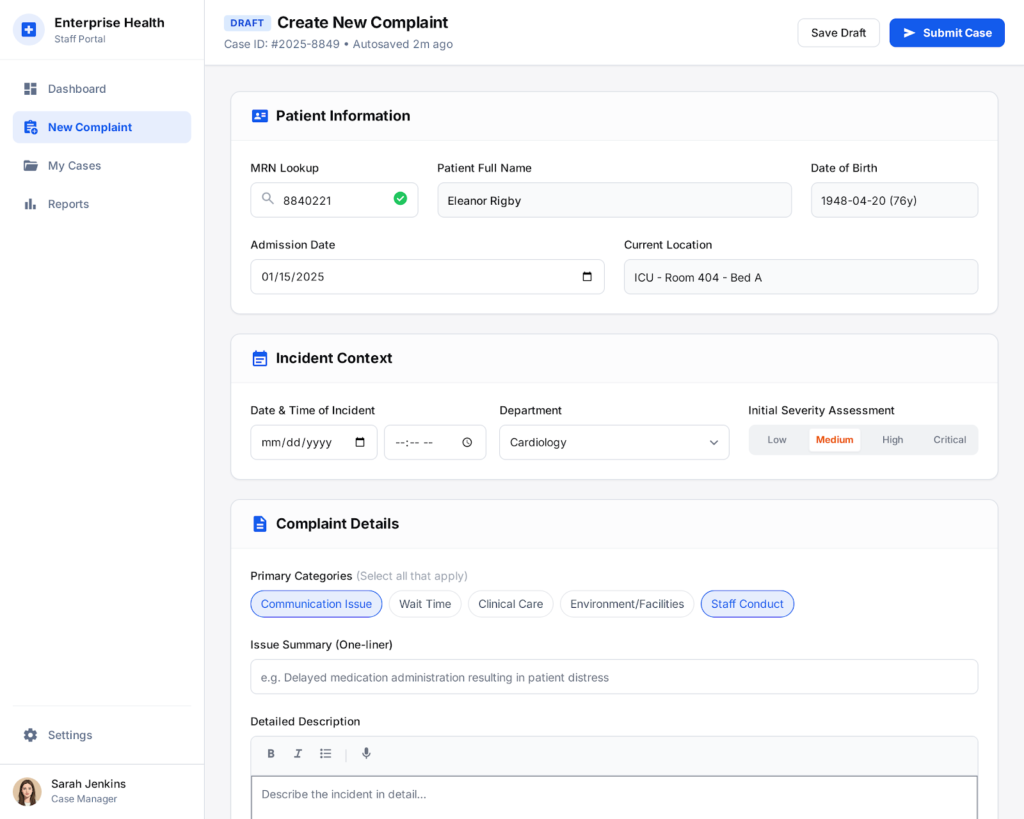Insert a bulleted list in description
Viewport: 1024px width, 819px height.
tap(326, 754)
